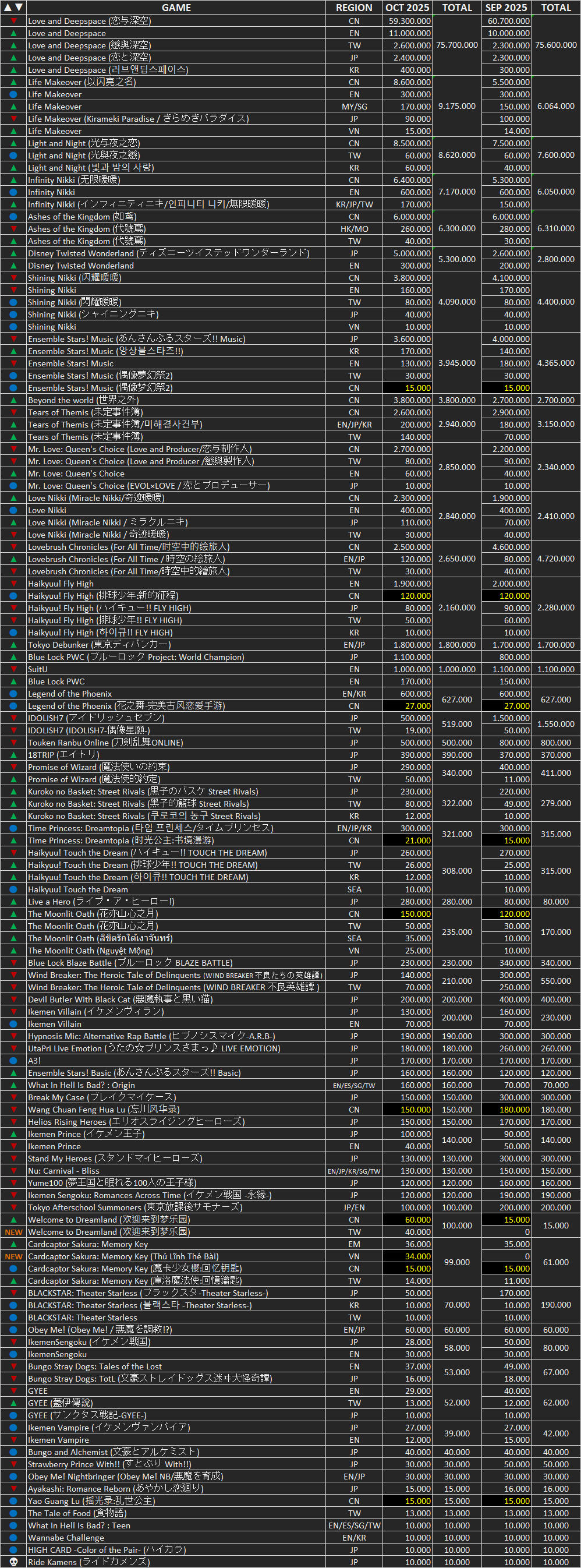Screen dimensions: 581x1568
Task: Select the 75.700.000 total cell
Action: point(457,45)
